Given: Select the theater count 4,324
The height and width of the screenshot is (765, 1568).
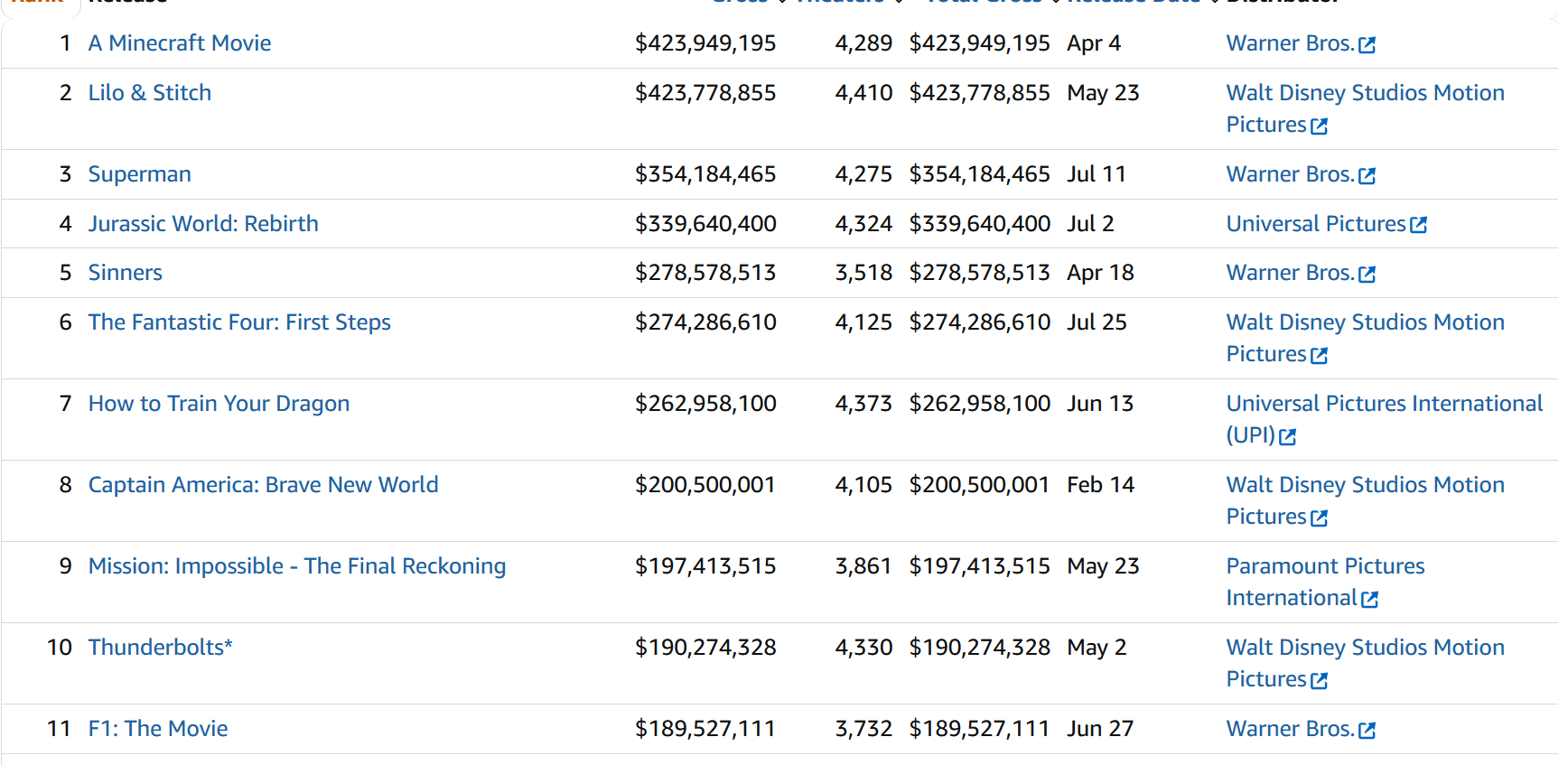Looking at the screenshot, I should point(863,224).
